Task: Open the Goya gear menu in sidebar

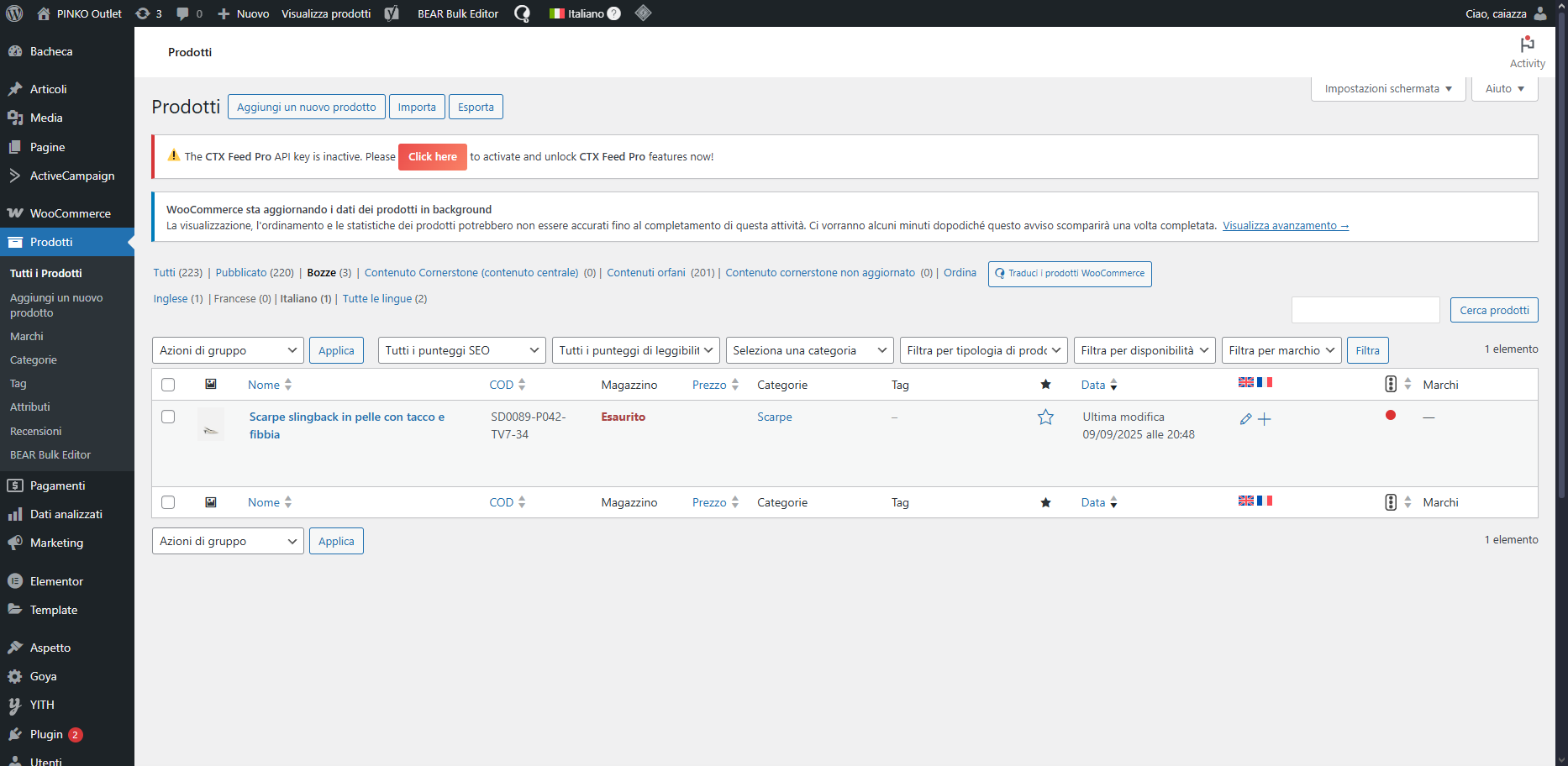Action: (x=43, y=676)
